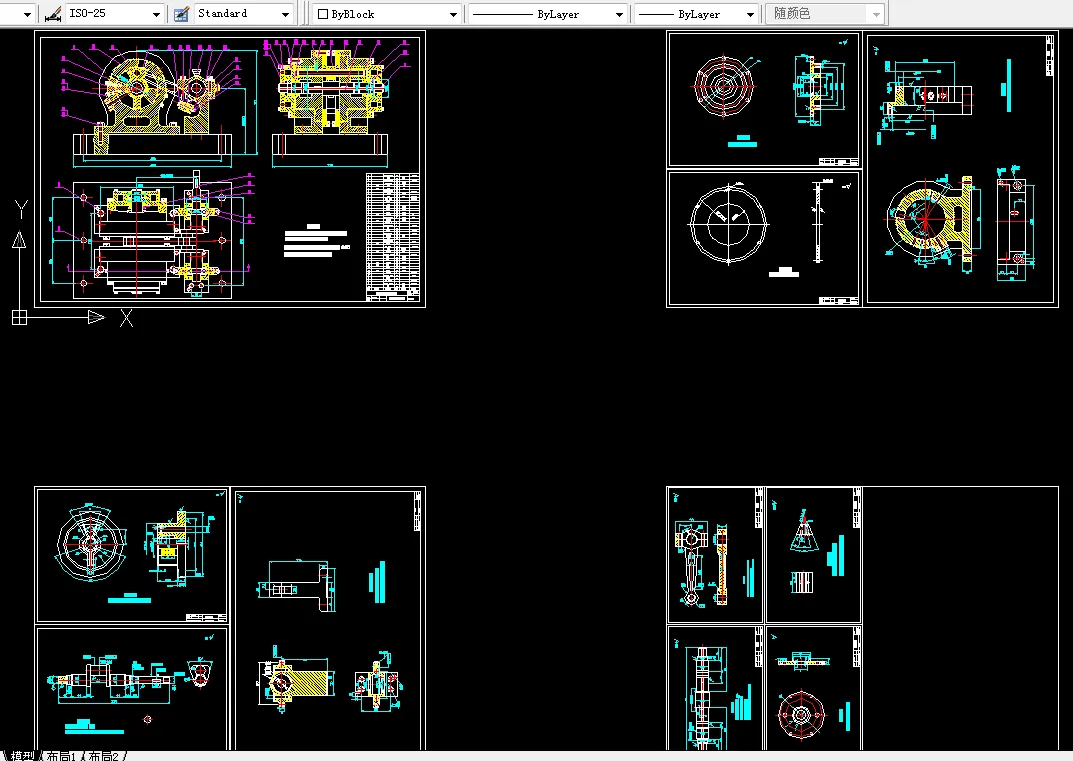Select the white technical notes text block in assembly sheet

click(x=317, y=240)
